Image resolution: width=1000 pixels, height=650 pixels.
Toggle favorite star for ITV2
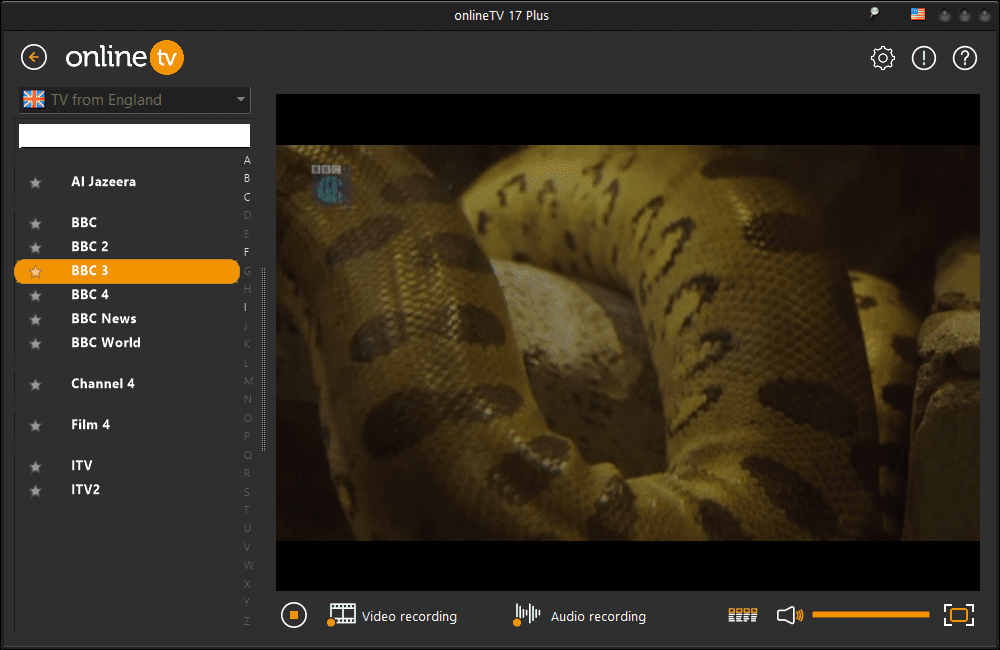point(36,491)
